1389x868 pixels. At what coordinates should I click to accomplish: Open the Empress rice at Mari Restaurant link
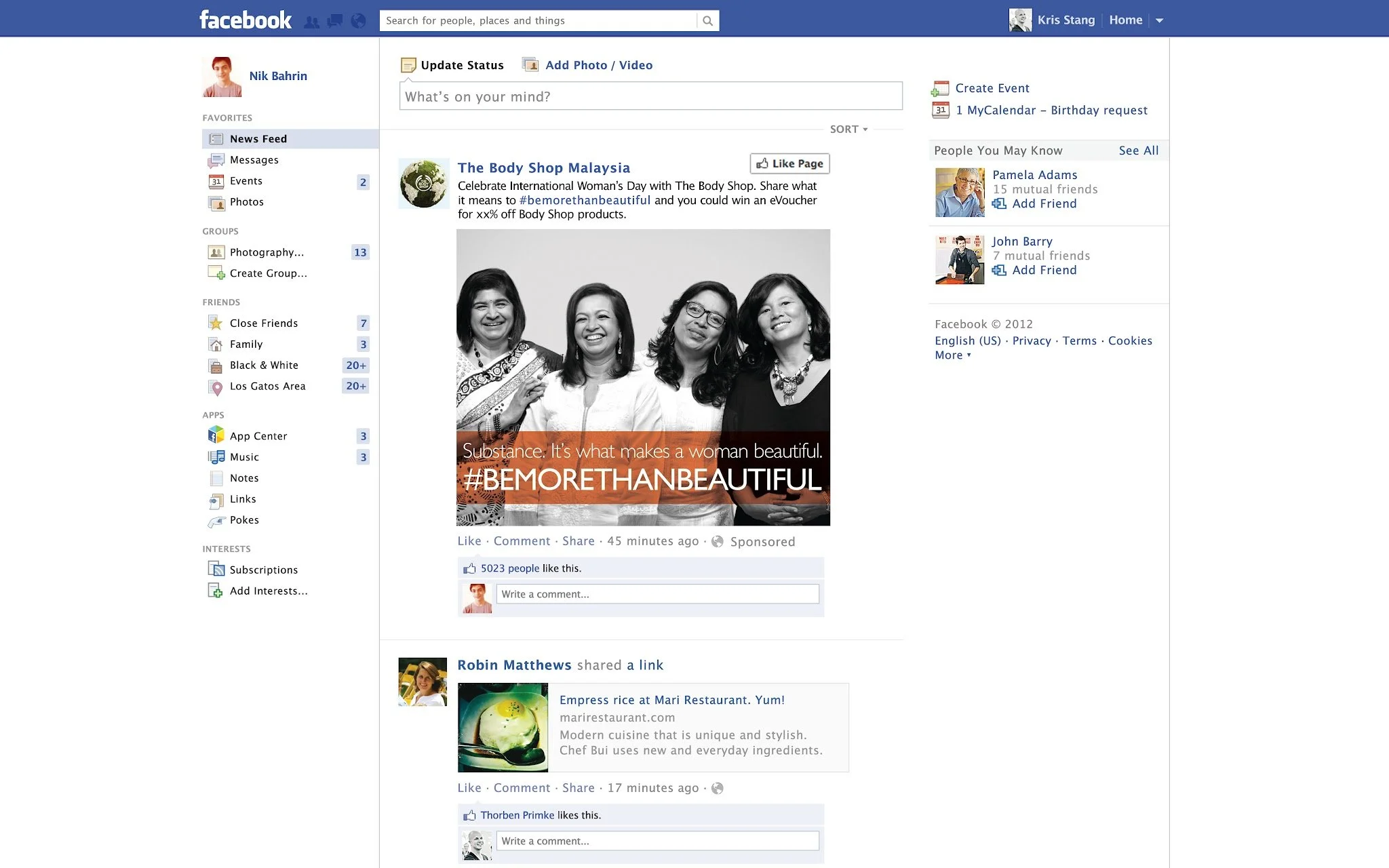(672, 700)
